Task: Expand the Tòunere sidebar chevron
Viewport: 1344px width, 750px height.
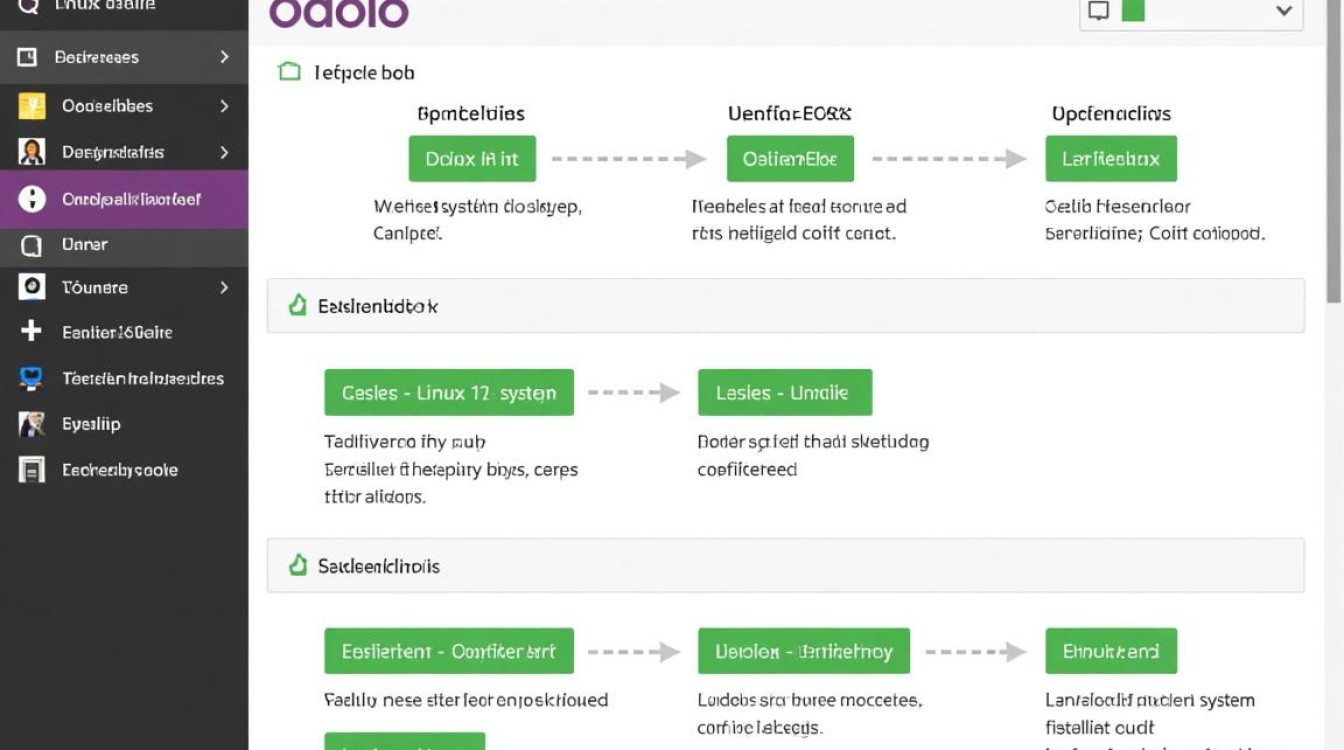Action: click(x=224, y=287)
